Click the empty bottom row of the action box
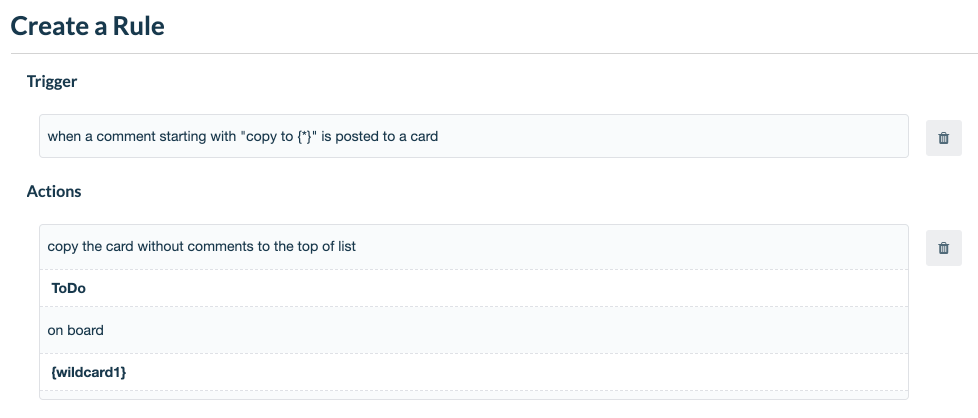Viewport: 978px width, 418px height. tap(474, 395)
